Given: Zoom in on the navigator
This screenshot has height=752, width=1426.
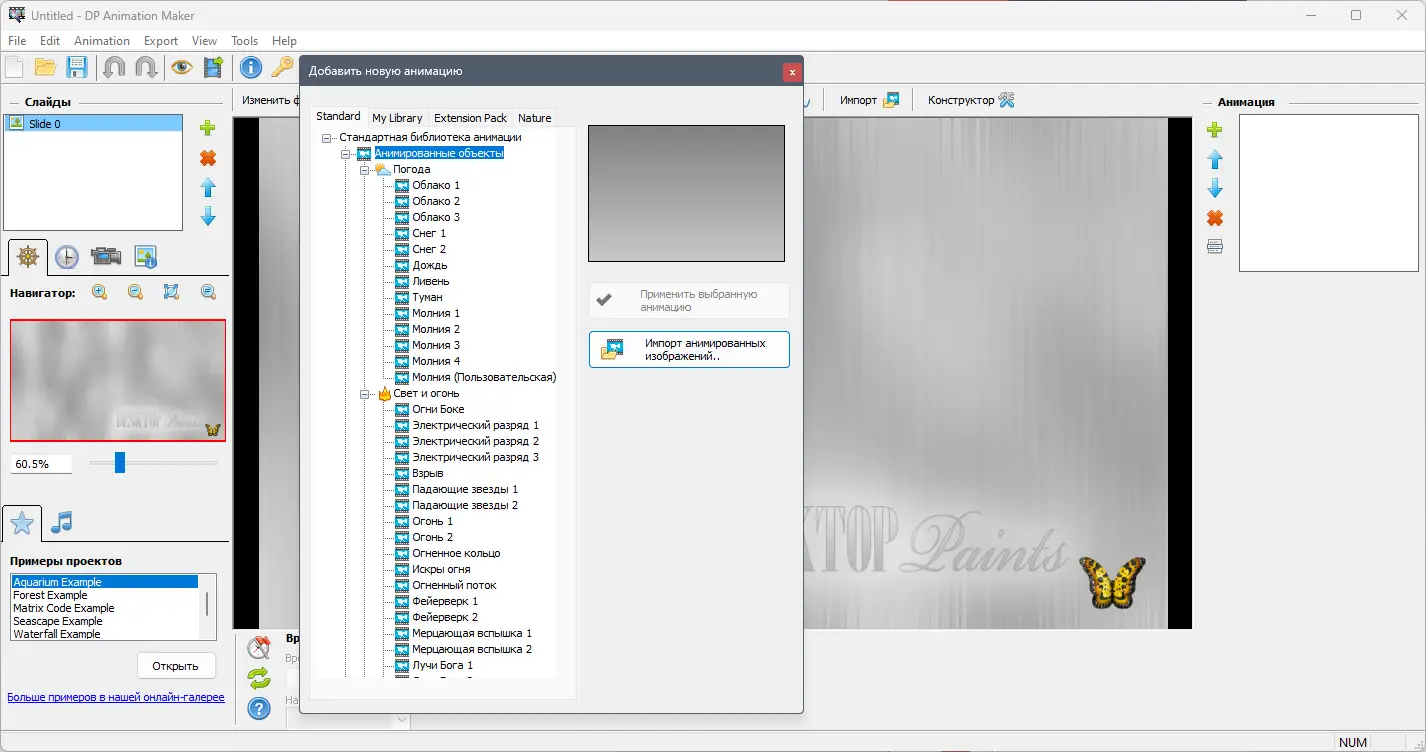Looking at the screenshot, I should [x=100, y=292].
